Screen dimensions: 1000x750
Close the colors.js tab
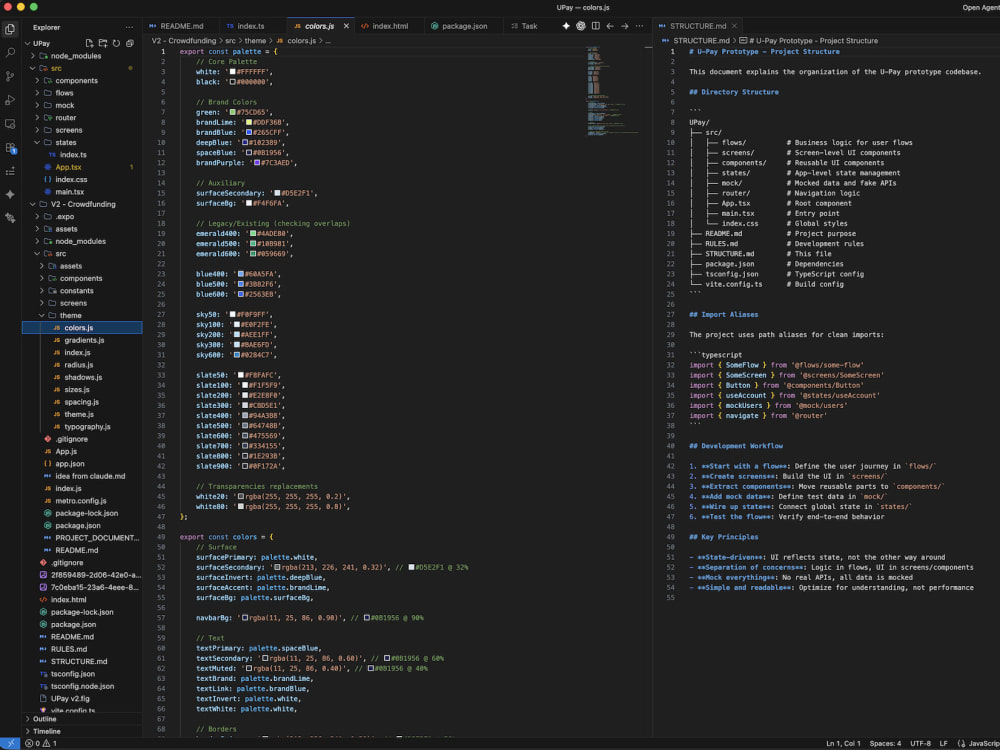pyautogui.click(x=346, y=26)
